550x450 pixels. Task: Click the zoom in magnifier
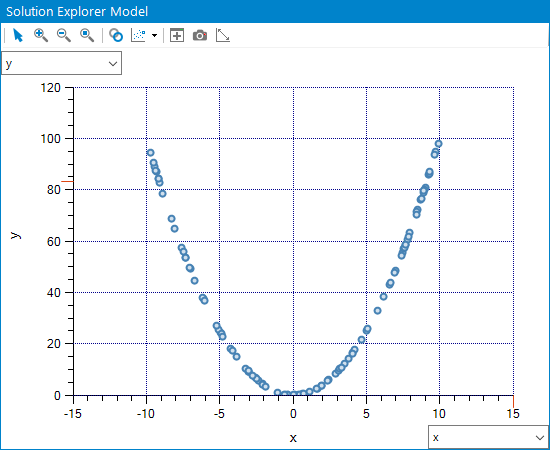pyautogui.click(x=41, y=35)
